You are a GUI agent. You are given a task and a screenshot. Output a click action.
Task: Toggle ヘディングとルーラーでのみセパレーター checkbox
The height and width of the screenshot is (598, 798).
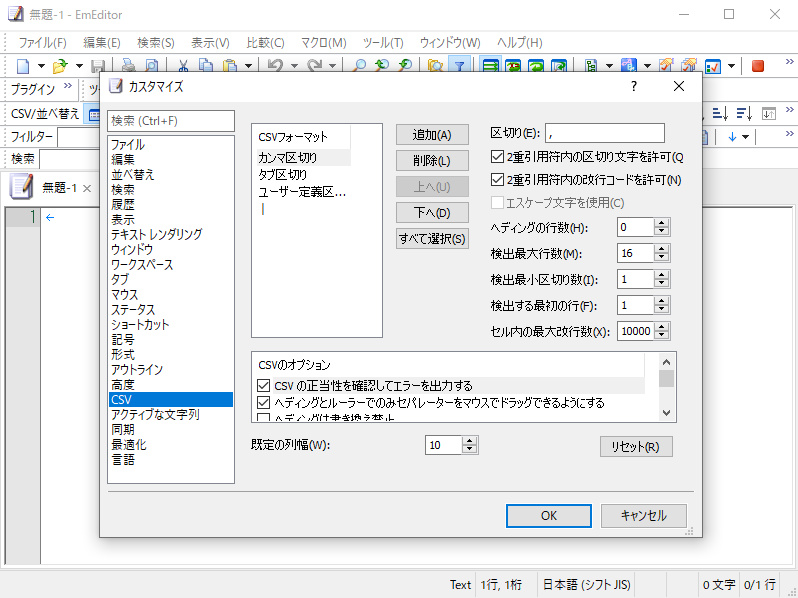[263, 403]
